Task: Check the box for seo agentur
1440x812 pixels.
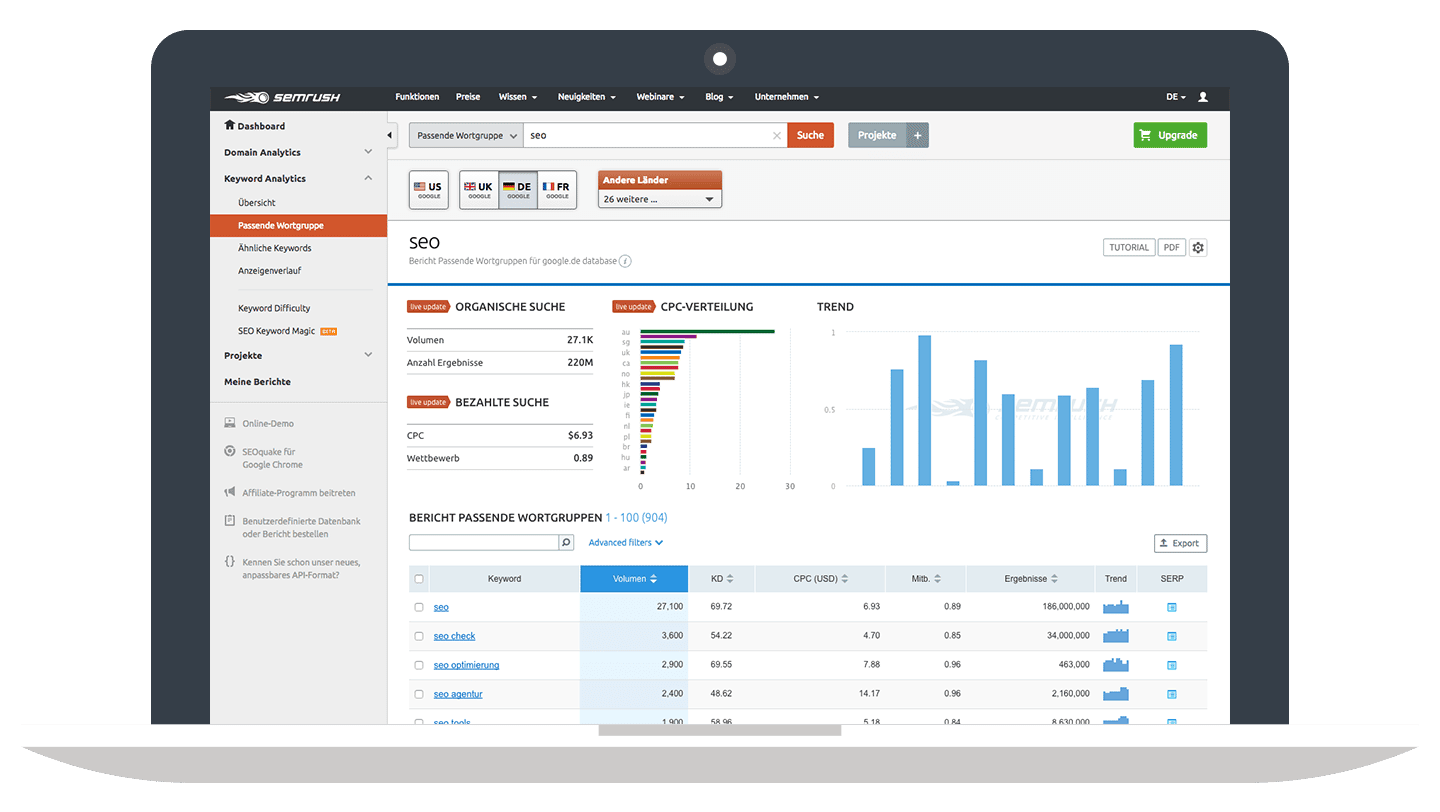Action: point(419,694)
